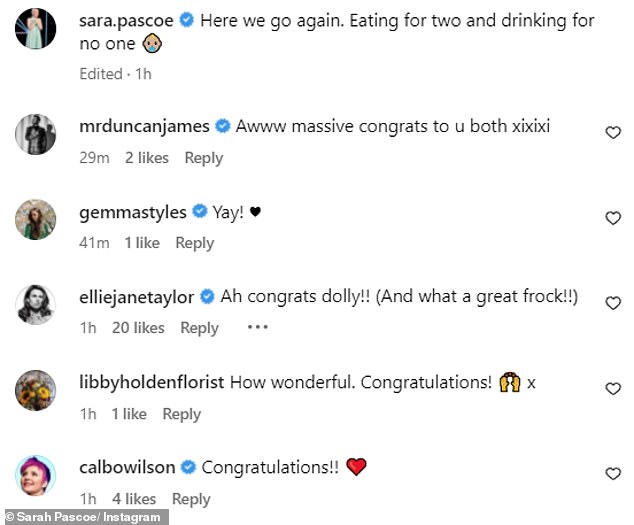634x525 pixels.
Task: Open the three-dots menu on elliejanetaylor's comment
Action: pos(258,327)
